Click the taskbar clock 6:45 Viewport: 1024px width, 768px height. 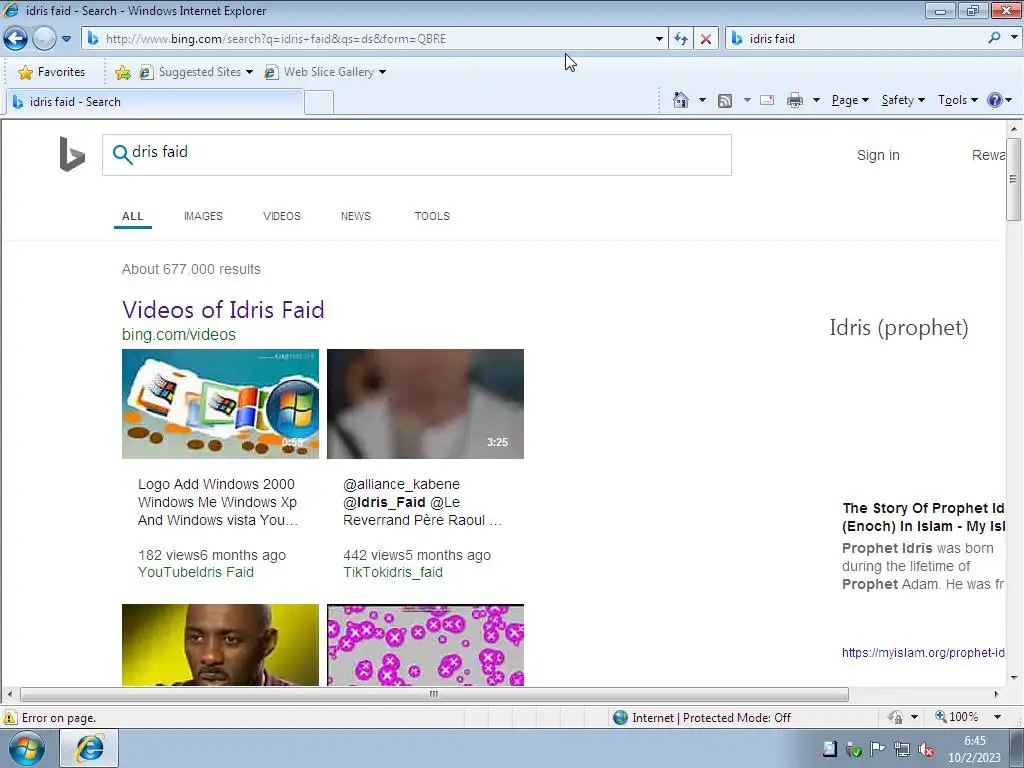pos(974,749)
